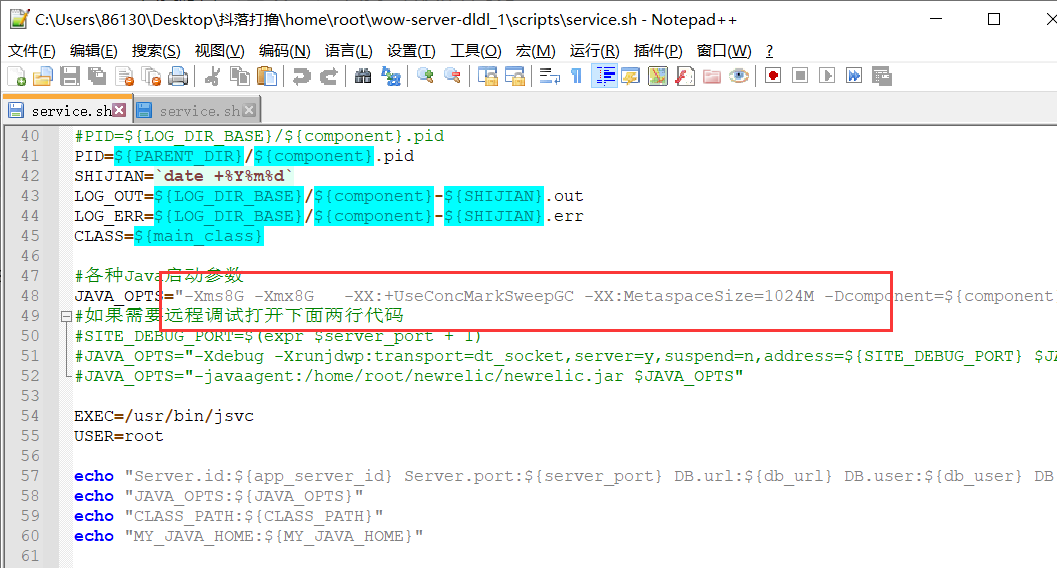Start macro recording with red dot icon
The height and width of the screenshot is (568, 1057).
773,76
